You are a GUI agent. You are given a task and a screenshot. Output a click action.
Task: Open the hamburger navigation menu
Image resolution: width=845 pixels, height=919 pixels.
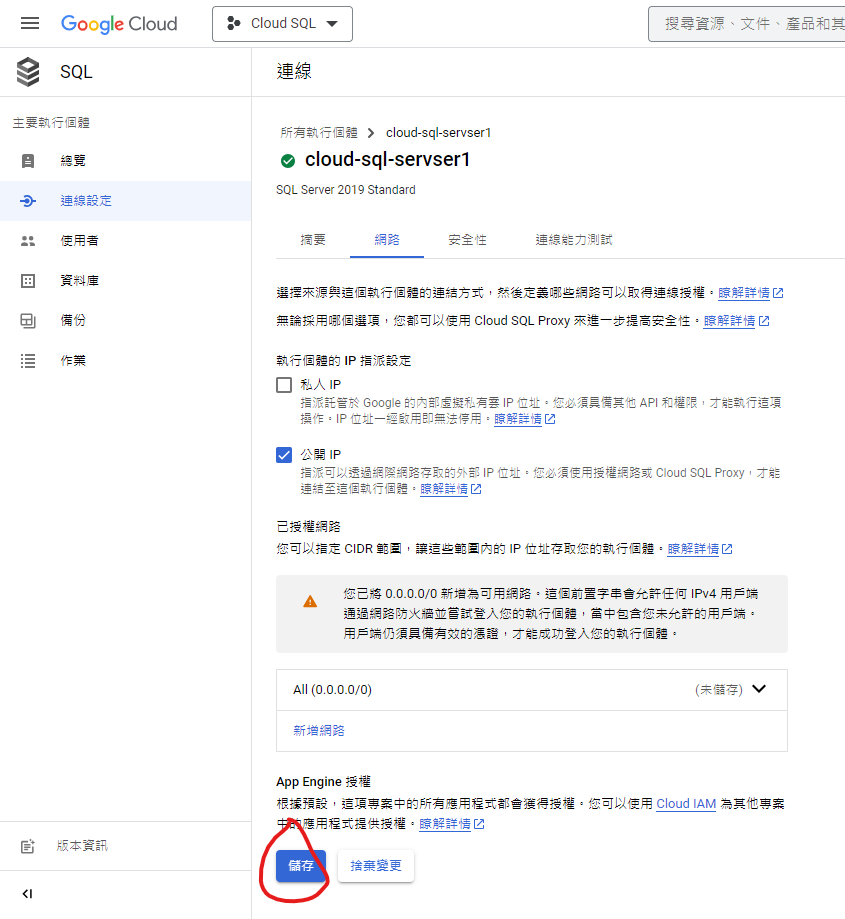pyautogui.click(x=30, y=23)
